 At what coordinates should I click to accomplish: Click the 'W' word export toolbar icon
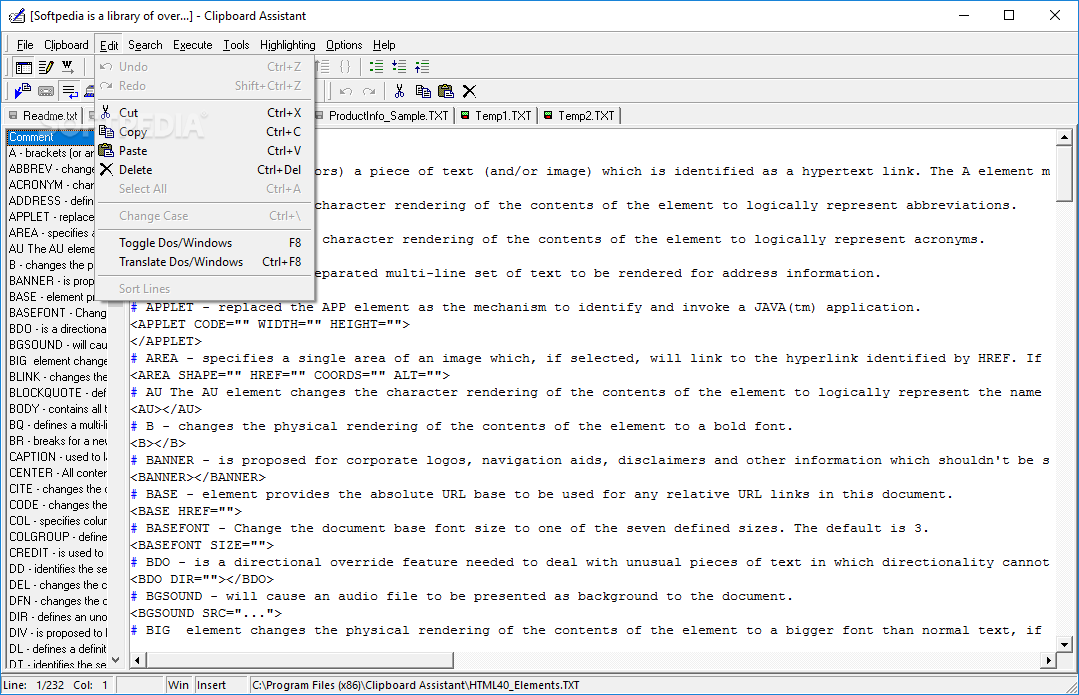(x=67, y=67)
